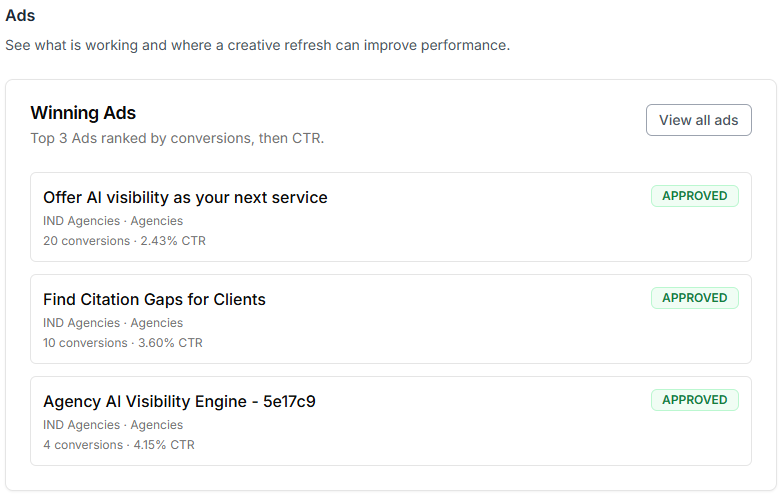Image resolution: width=784 pixels, height=496 pixels.
Task: Click the Ads section heading
Action: tap(20, 16)
